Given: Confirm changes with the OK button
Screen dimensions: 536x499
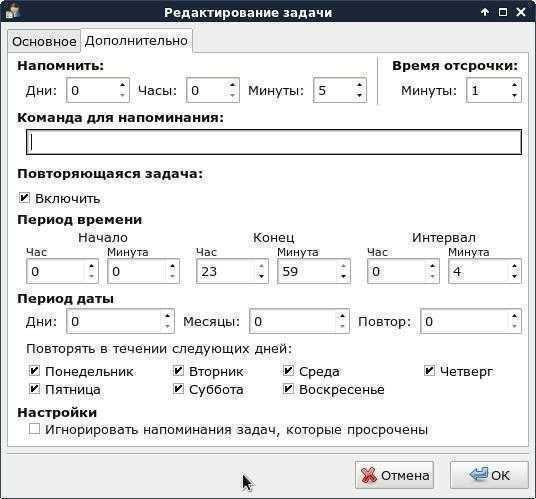Looking at the screenshot, I should (489, 475).
